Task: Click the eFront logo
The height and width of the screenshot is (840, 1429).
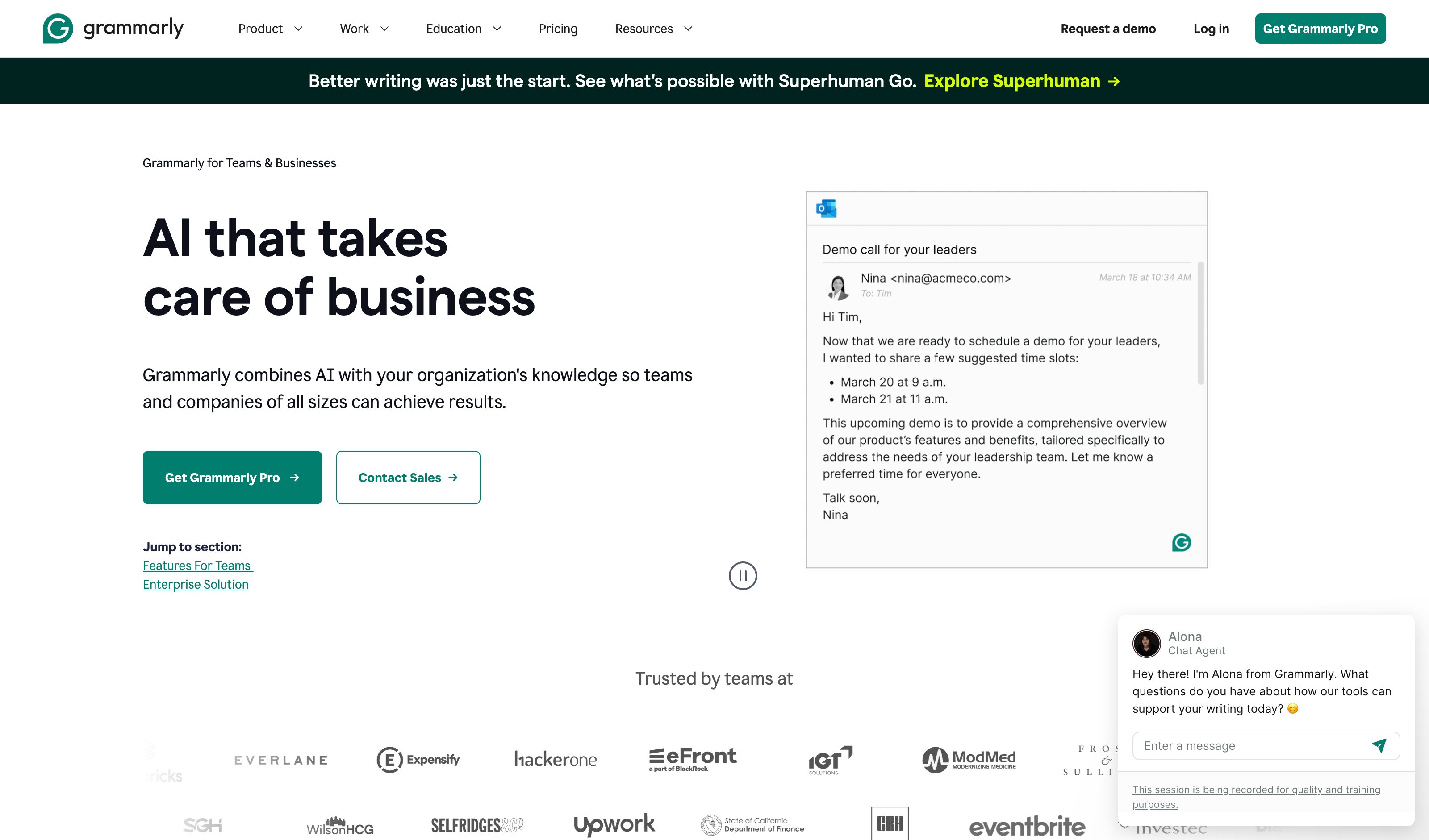Action: (692, 760)
